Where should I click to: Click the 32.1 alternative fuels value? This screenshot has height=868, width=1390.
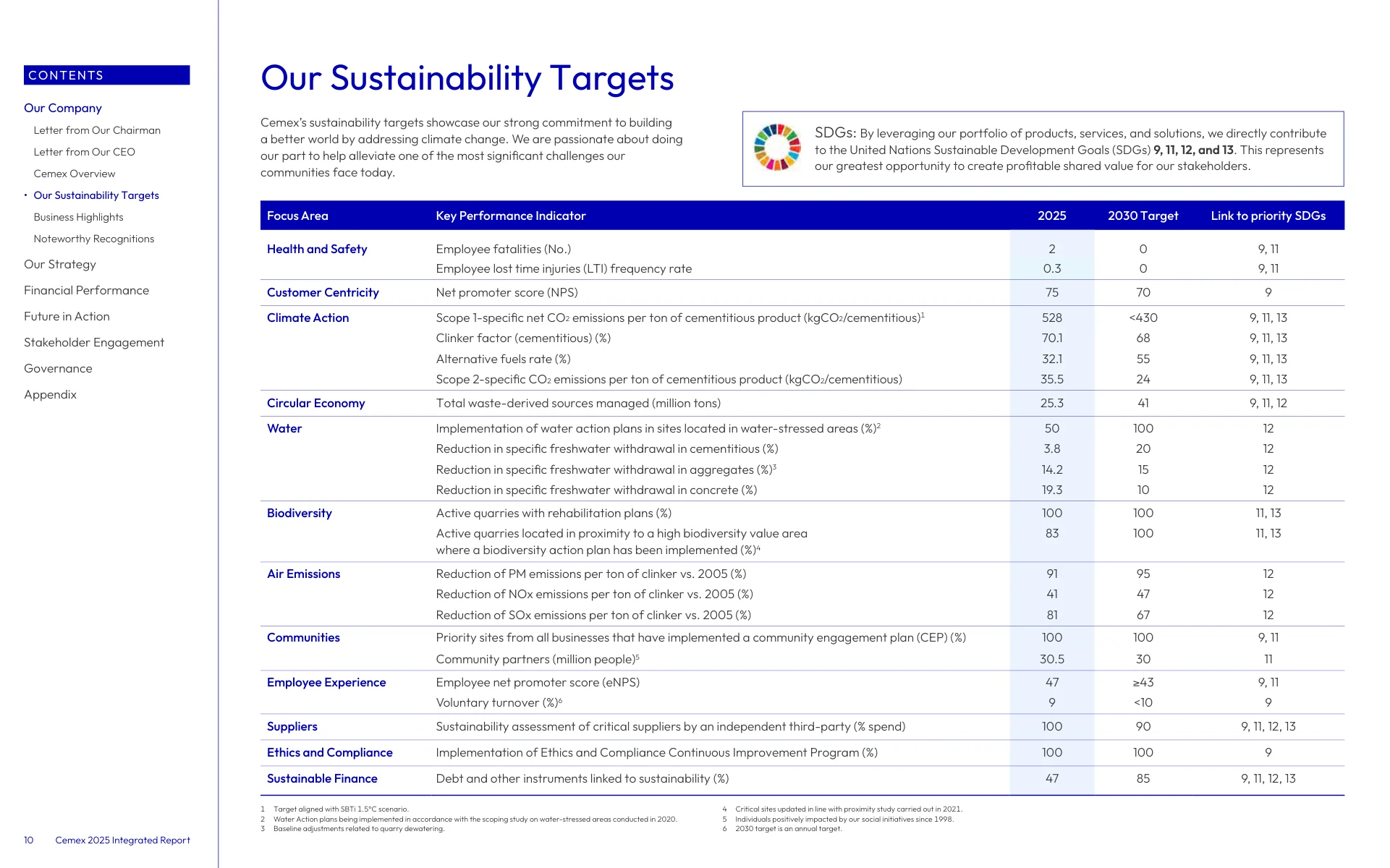click(1052, 359)
